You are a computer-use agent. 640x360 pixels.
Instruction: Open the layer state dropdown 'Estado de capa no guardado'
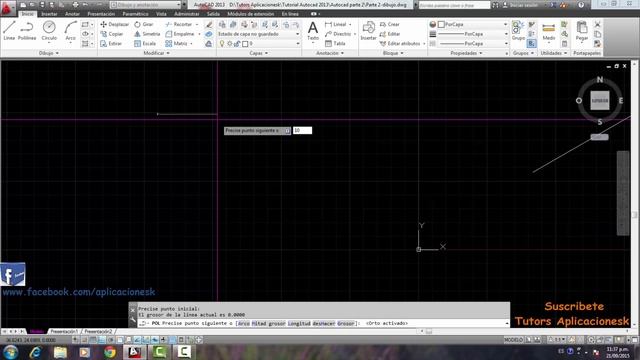click(x=259, y=34)
